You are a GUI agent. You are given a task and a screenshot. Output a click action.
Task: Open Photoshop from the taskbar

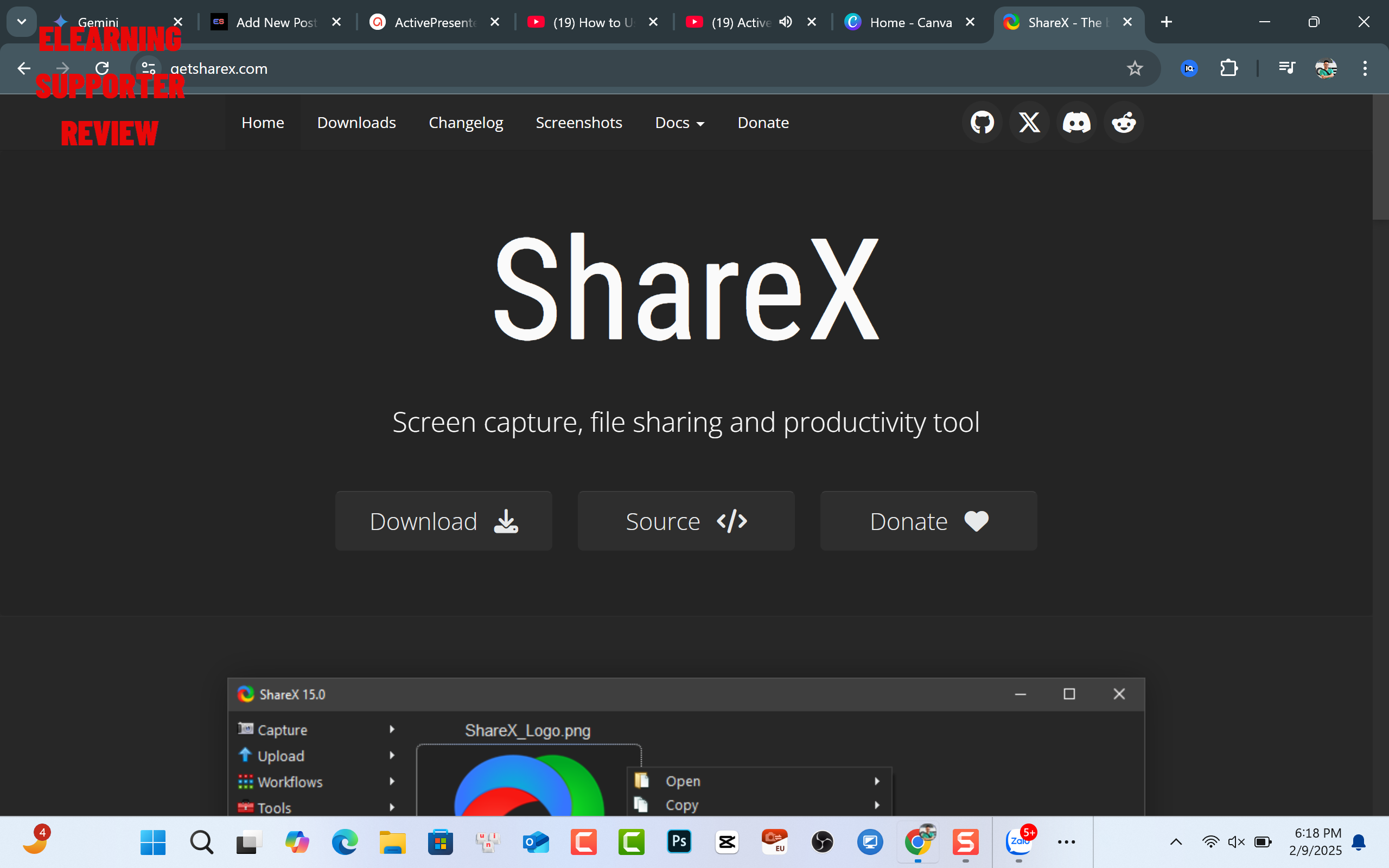coord(679,842)
